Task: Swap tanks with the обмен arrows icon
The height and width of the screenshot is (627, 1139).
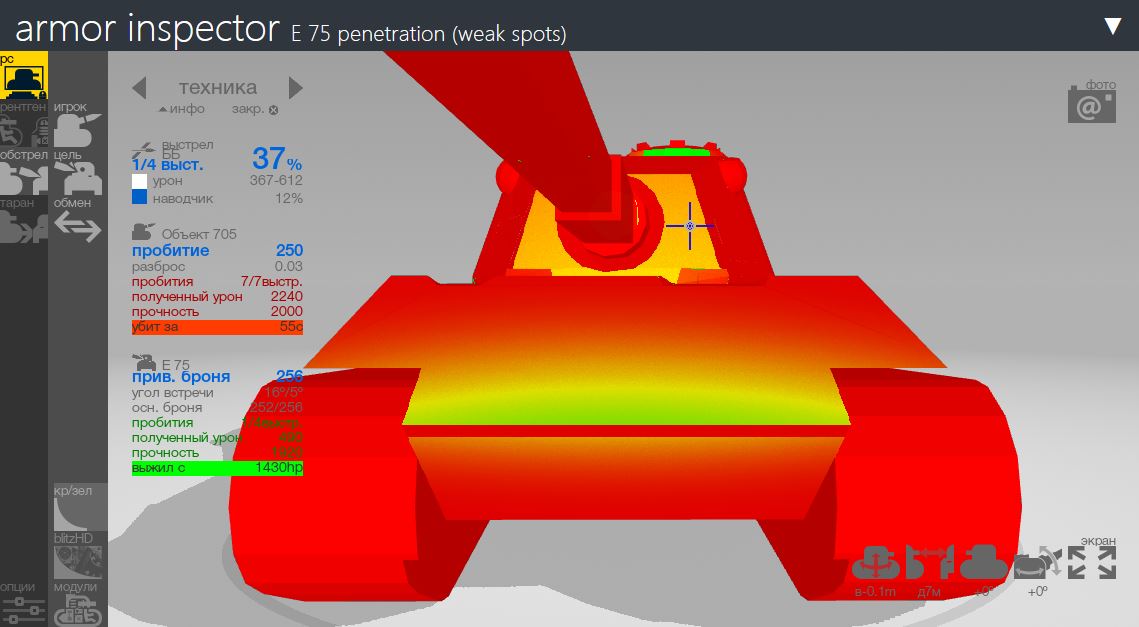Action: [x=78, y=227]
